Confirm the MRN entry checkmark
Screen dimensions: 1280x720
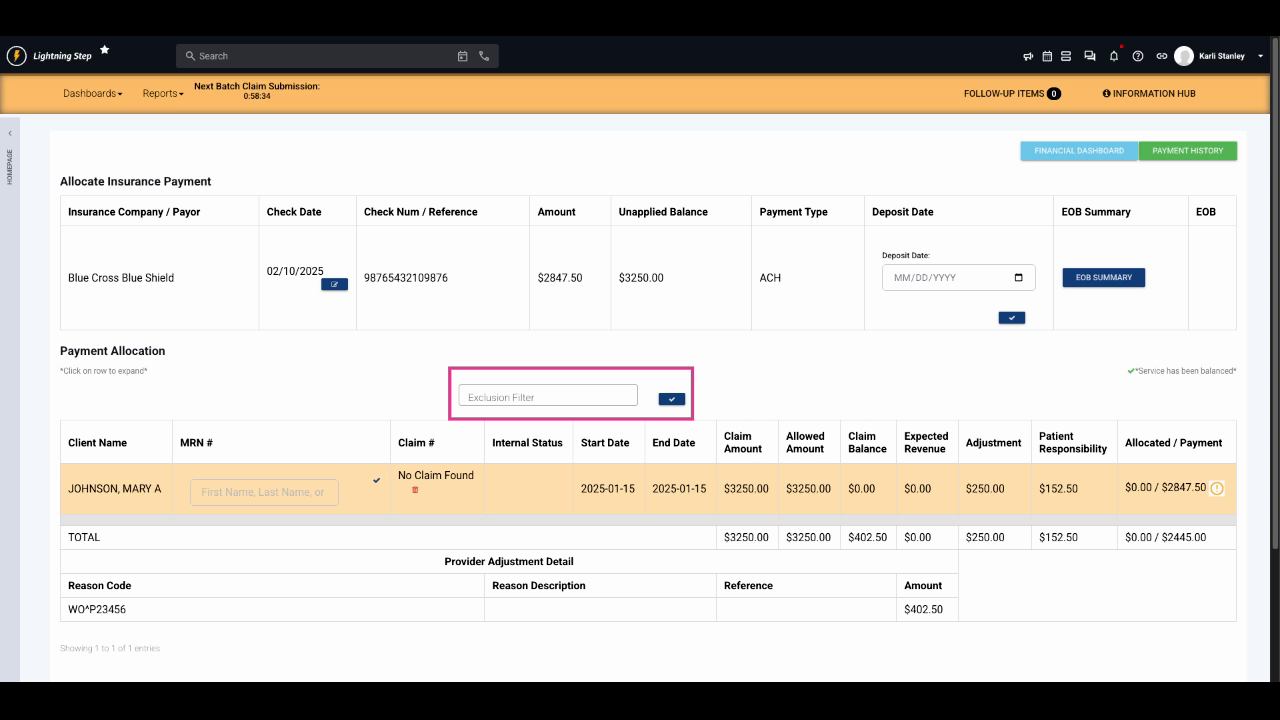[377, 481]
